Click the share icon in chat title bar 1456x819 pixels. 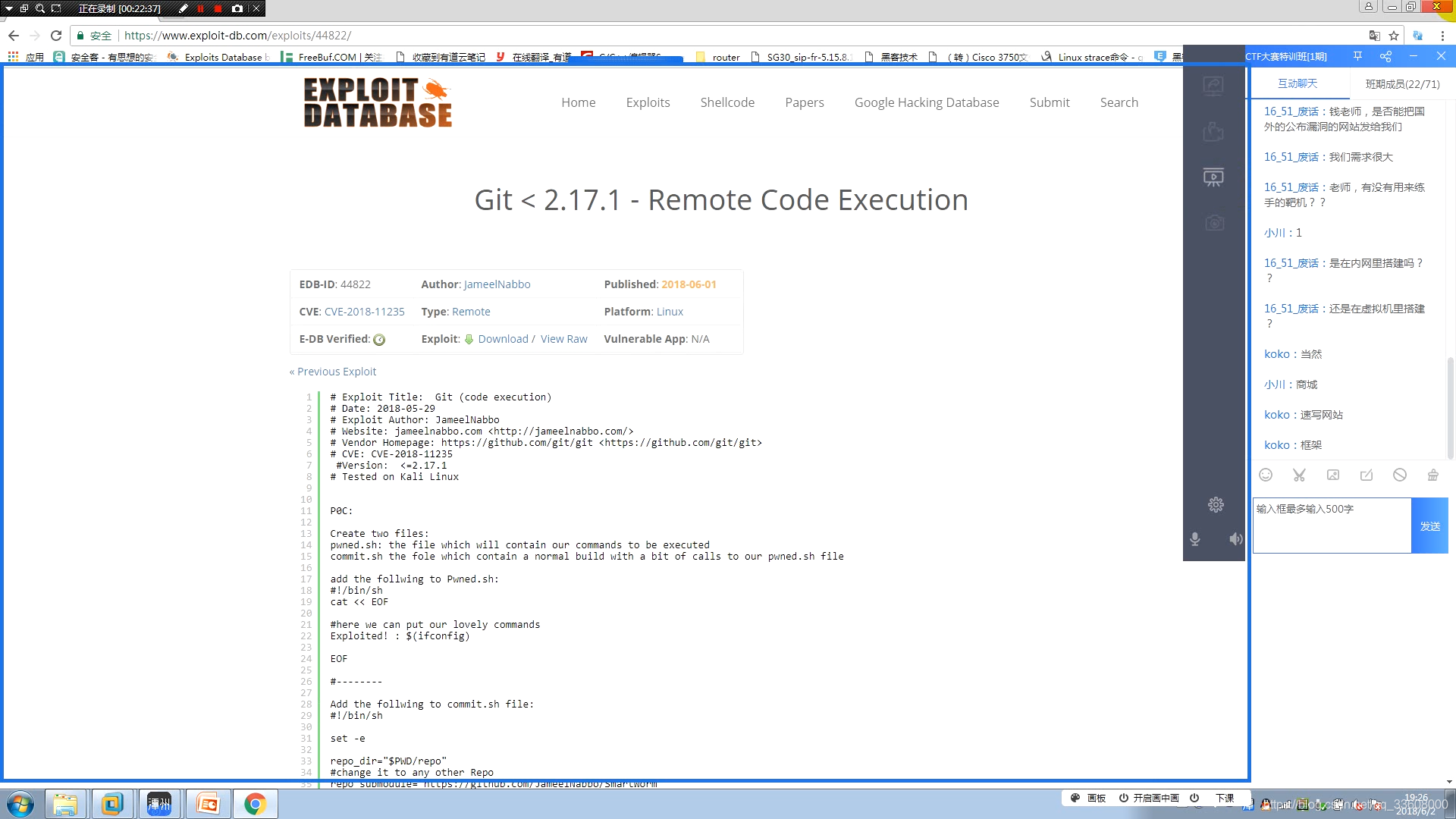[1385, 56]
